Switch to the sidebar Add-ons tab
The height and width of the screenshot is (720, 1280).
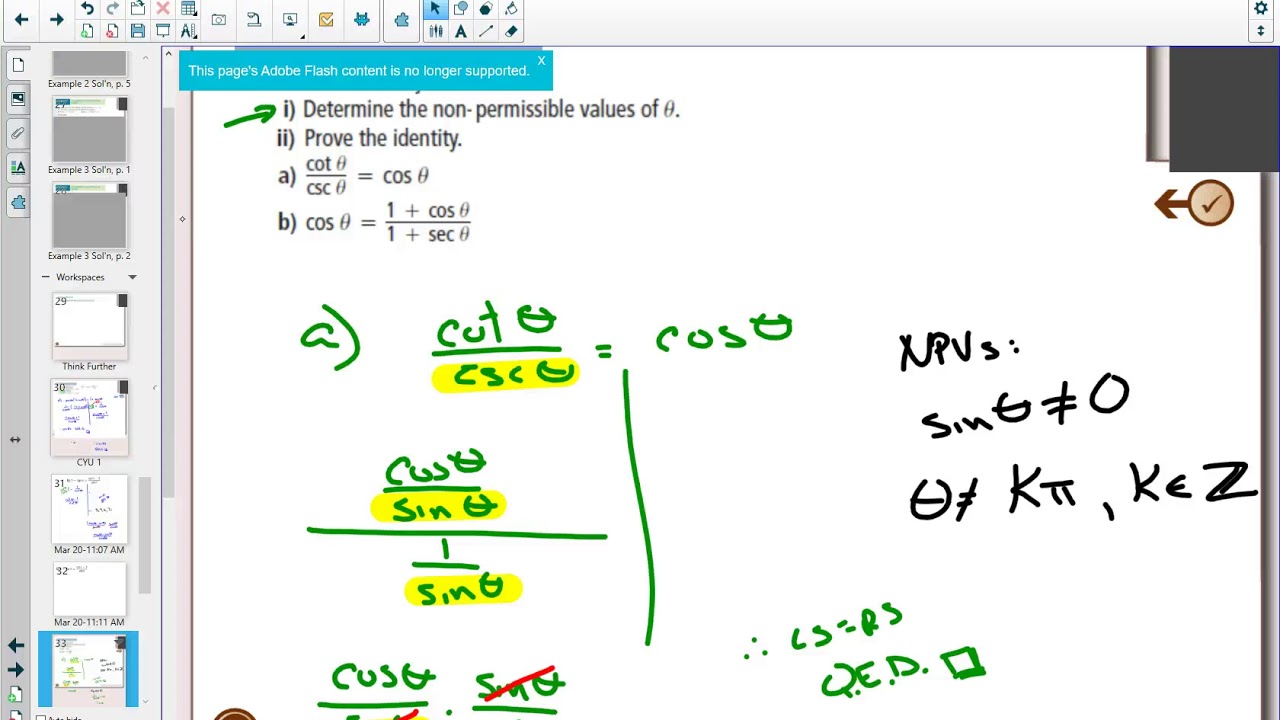[x=18, y=202]
